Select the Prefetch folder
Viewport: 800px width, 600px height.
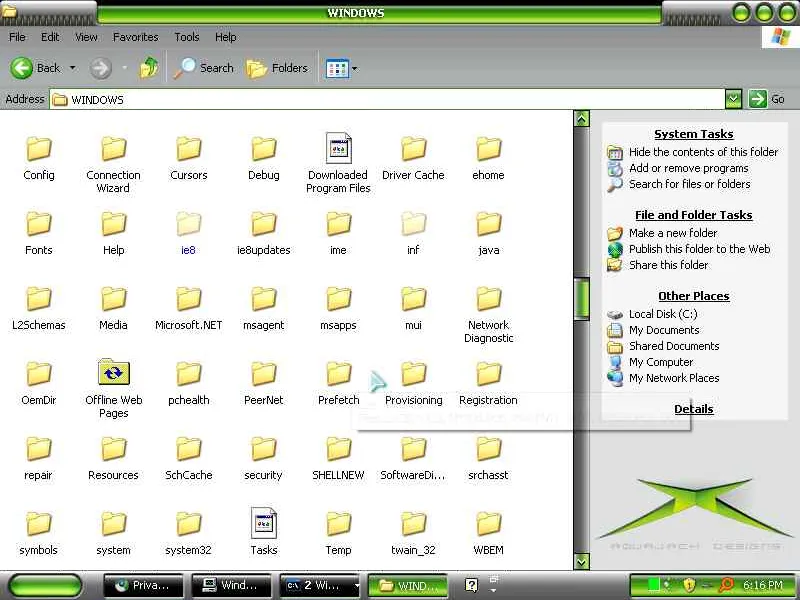338,384
